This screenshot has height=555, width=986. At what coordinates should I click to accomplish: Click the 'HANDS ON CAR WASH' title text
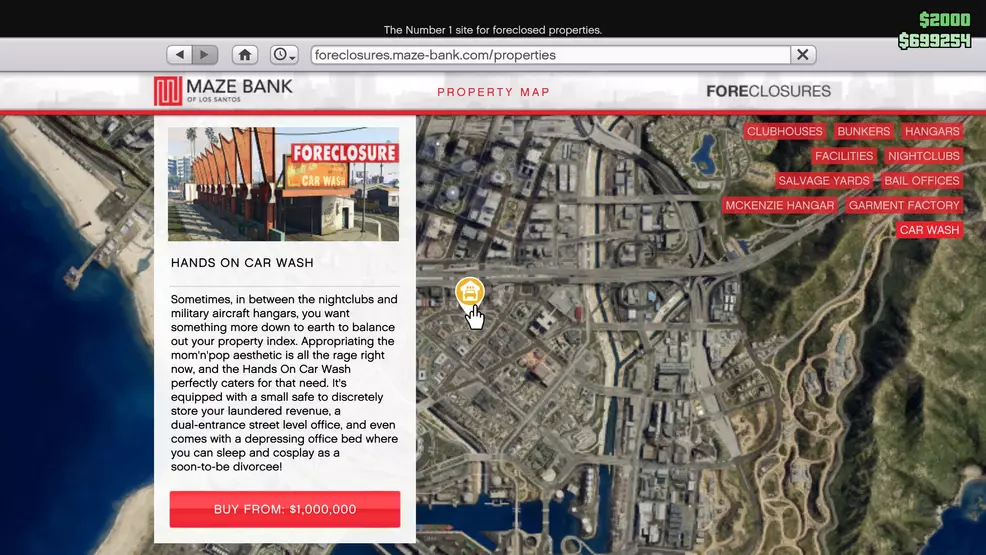242,263
